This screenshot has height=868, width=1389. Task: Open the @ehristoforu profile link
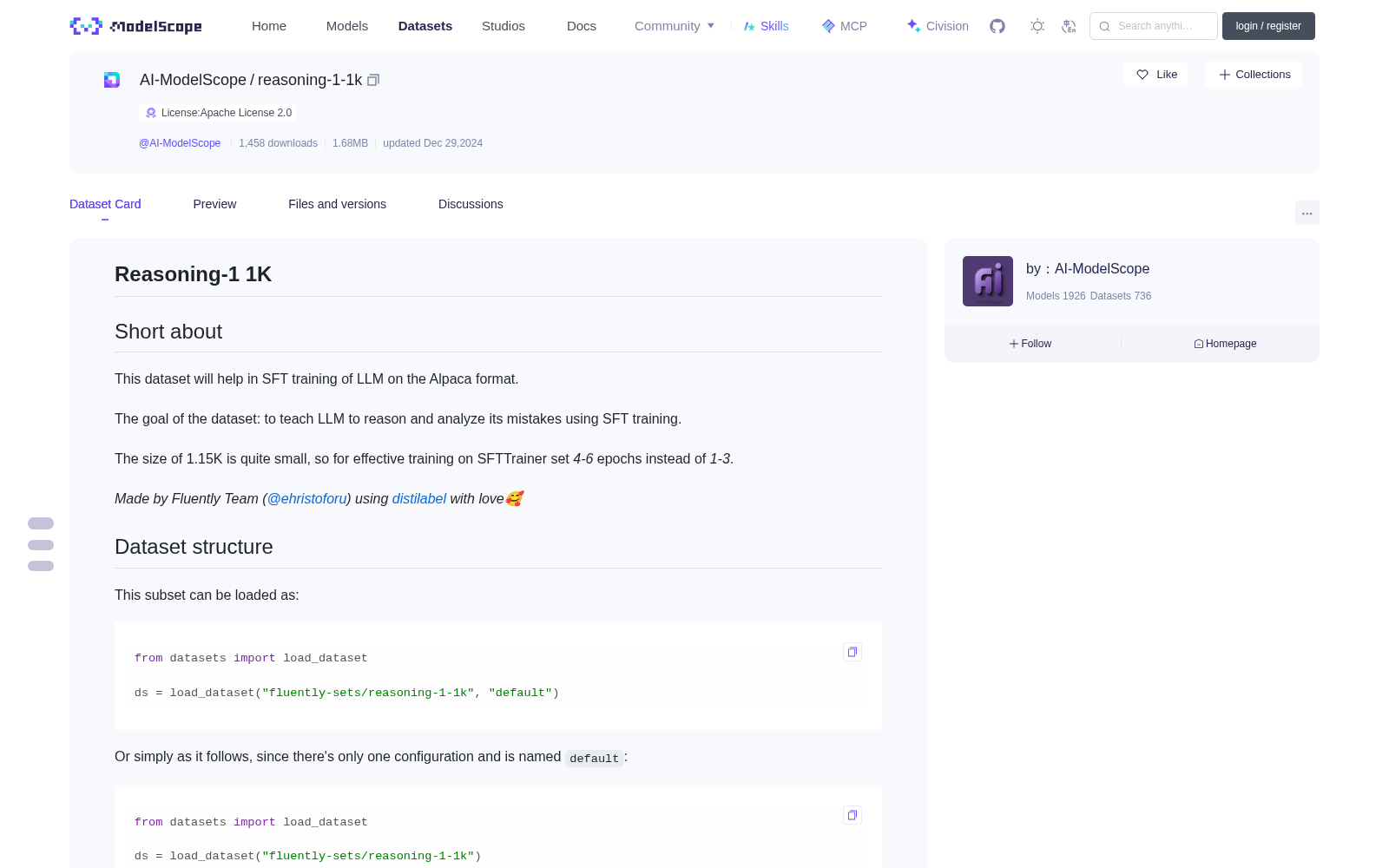coord(307,498)
